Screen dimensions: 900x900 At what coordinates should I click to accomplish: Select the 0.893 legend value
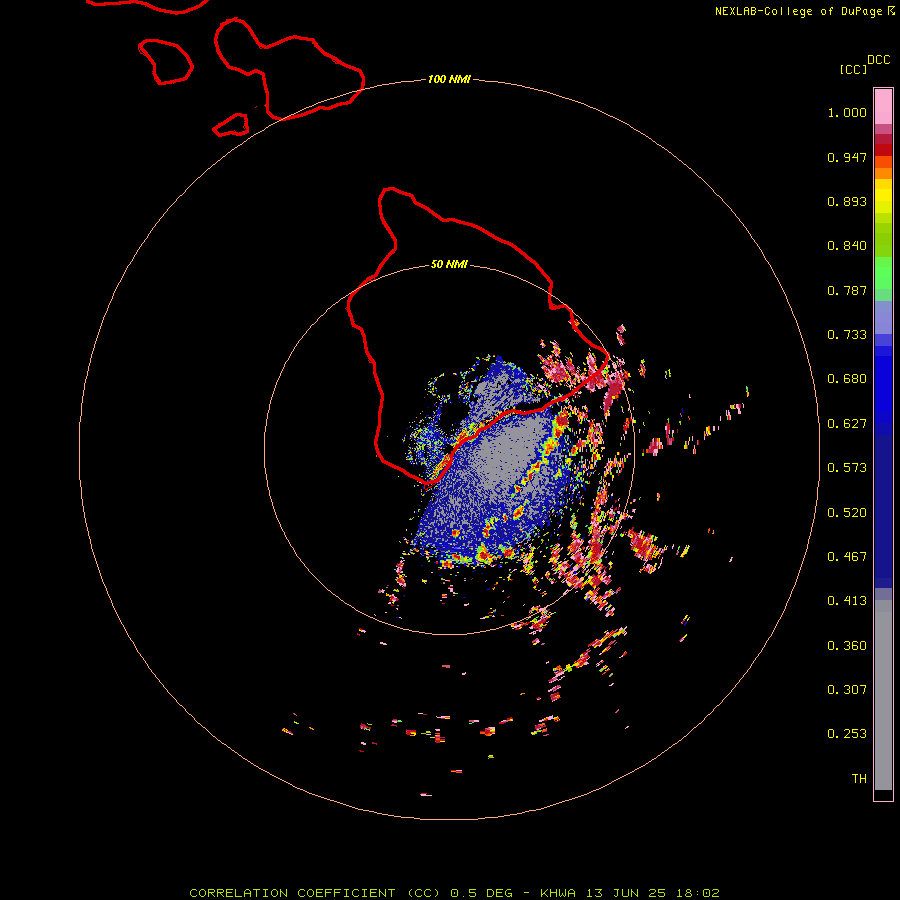[x=847, y=201]
